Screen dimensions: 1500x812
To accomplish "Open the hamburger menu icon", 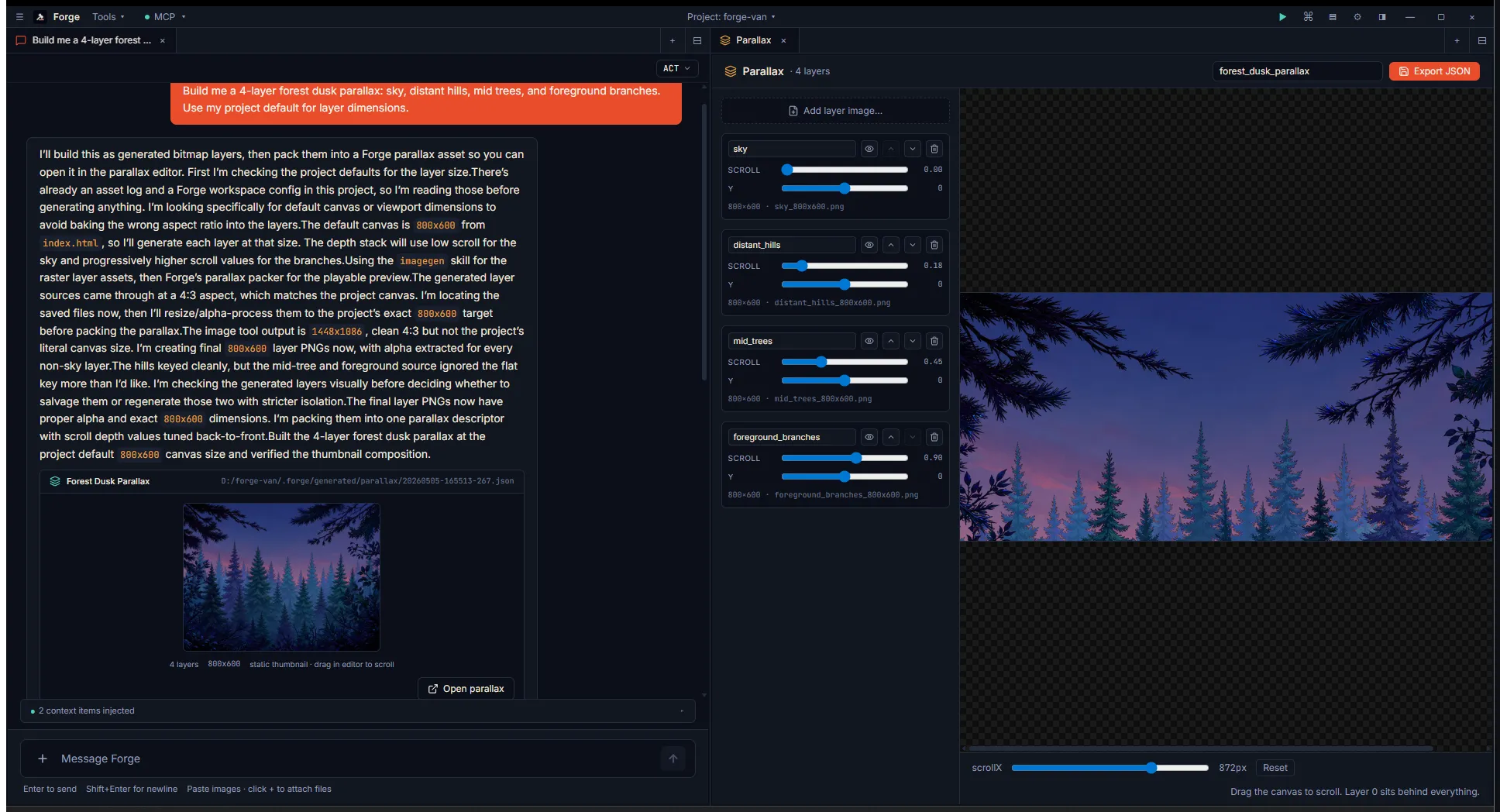I will (19, 17).
